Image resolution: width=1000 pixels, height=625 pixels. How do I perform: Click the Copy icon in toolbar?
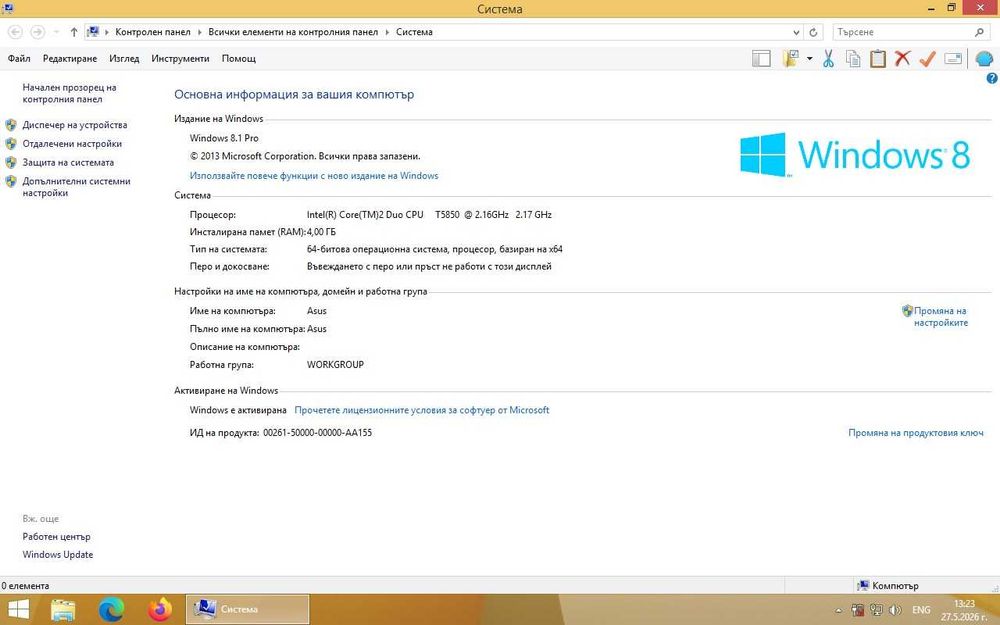[853, 59]
